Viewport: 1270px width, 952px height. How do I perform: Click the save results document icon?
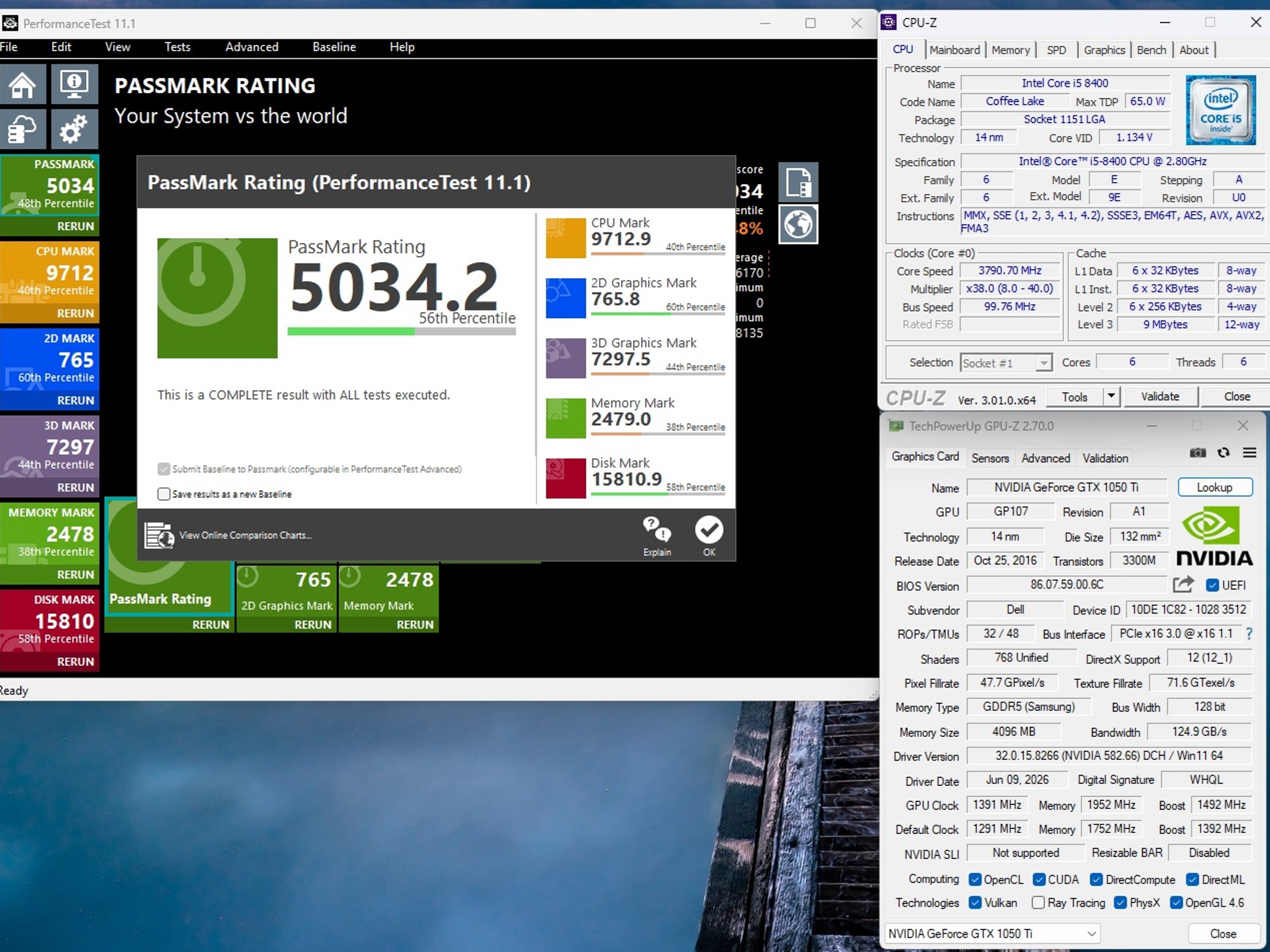pyautogui.click(x=798, y=182)
